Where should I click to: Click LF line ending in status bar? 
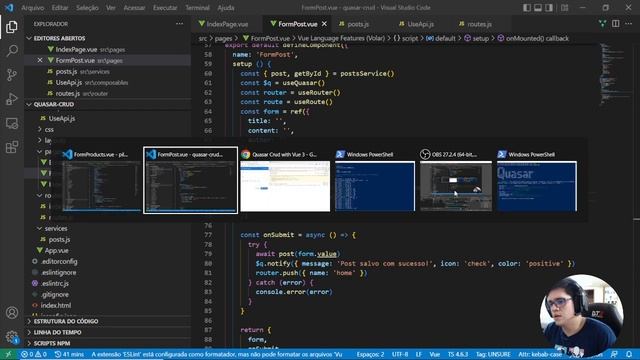pos(419,354)
